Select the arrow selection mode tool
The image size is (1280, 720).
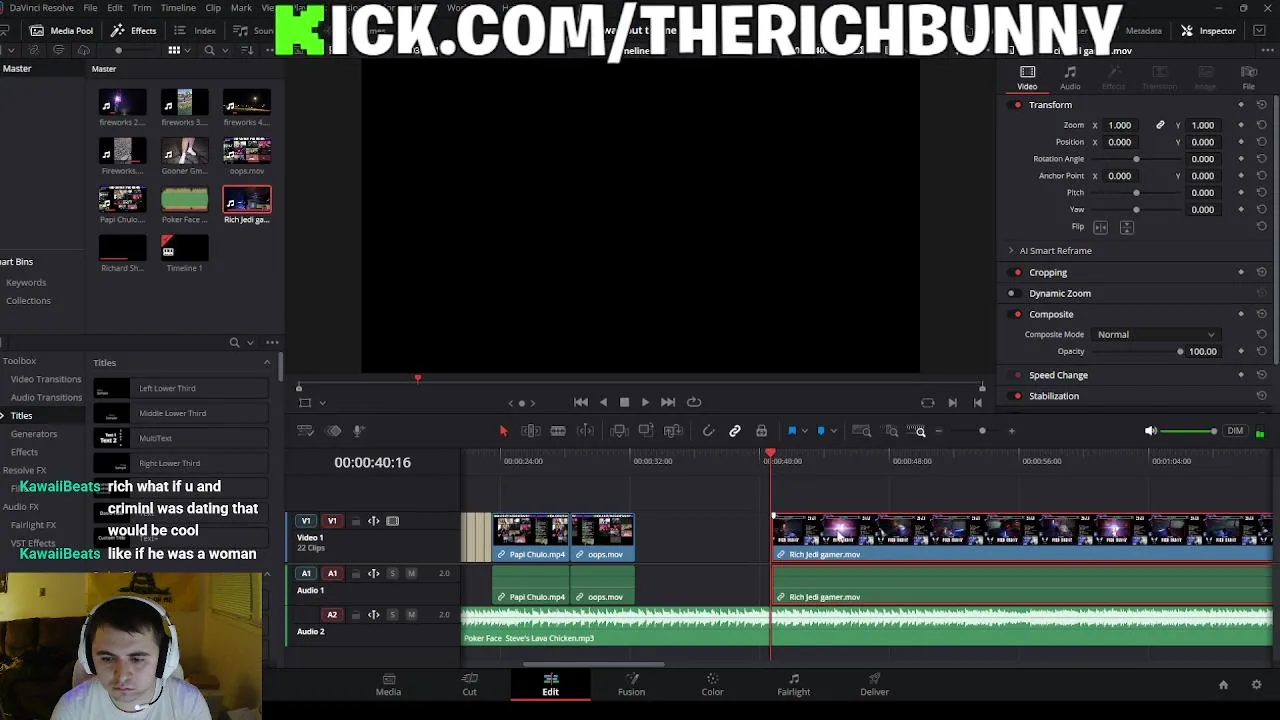point(503,431)
